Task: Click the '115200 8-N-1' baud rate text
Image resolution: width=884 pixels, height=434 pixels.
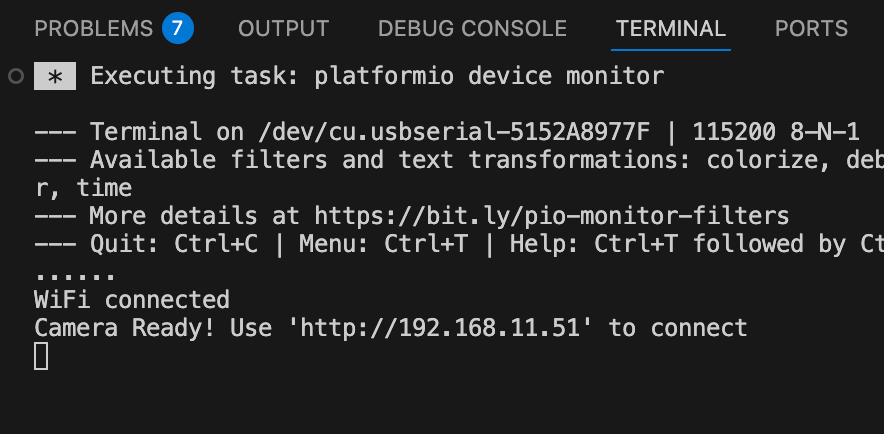Action: (x=776, y=132)
